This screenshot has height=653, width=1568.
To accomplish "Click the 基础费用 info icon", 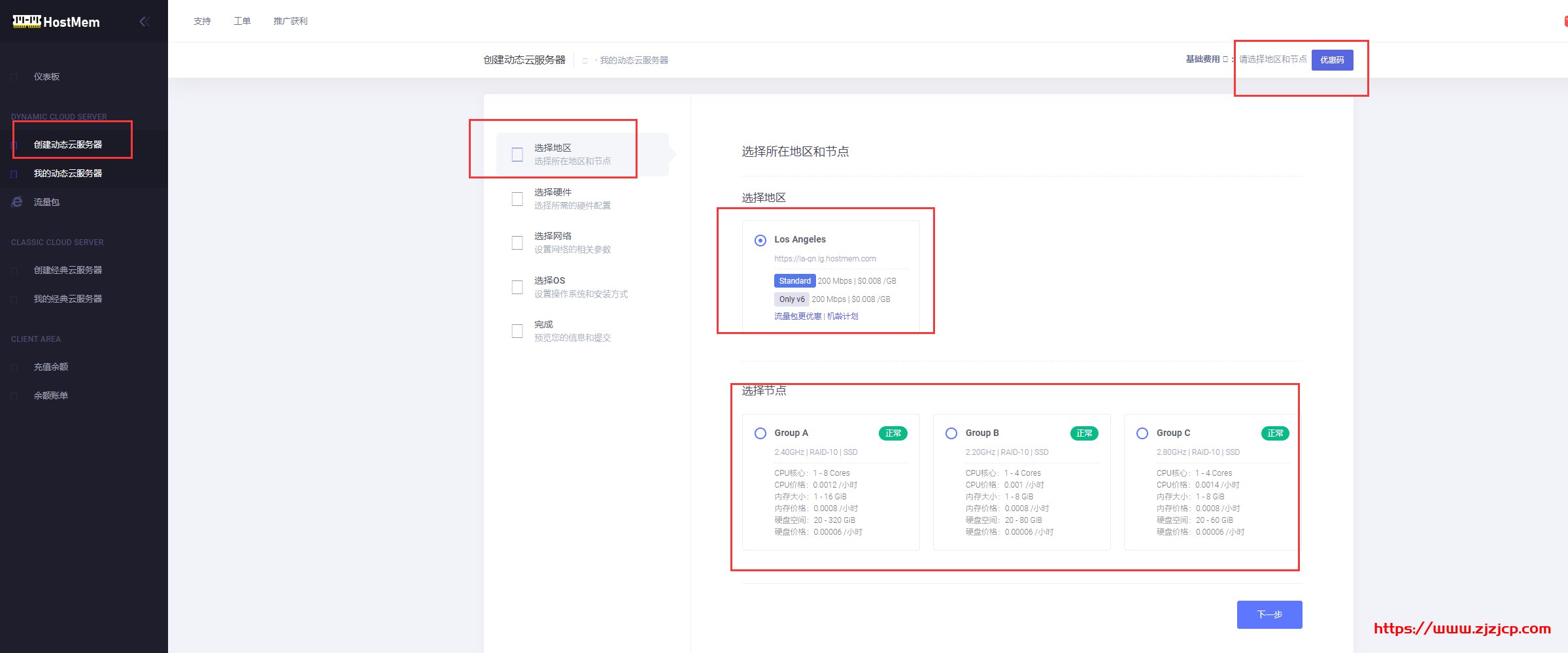I will (x=1225, y=59).
